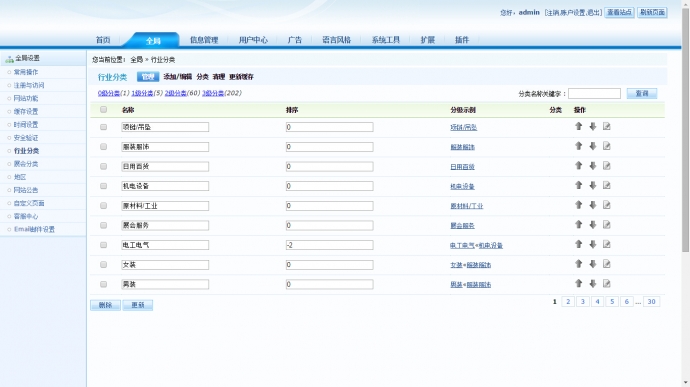690x387 pixels.
Task: Click the name field containing 机电设备
Action: tap(165, 186)
